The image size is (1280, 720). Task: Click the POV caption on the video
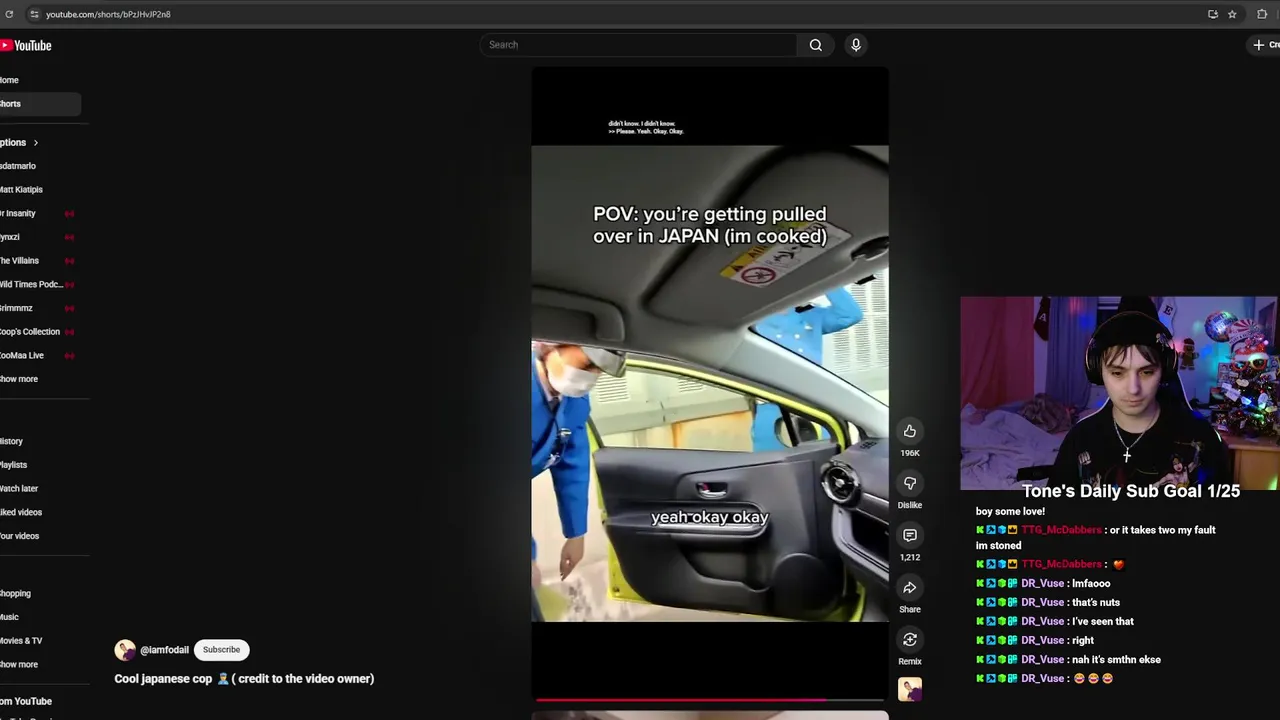(x=710, y=225)
